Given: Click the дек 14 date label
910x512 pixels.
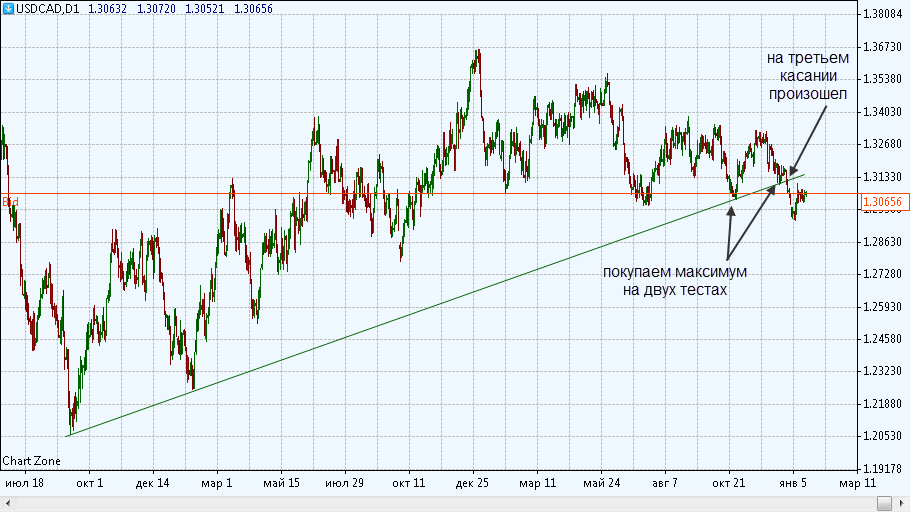Looking at the screenshot, I should coord(152,483).
